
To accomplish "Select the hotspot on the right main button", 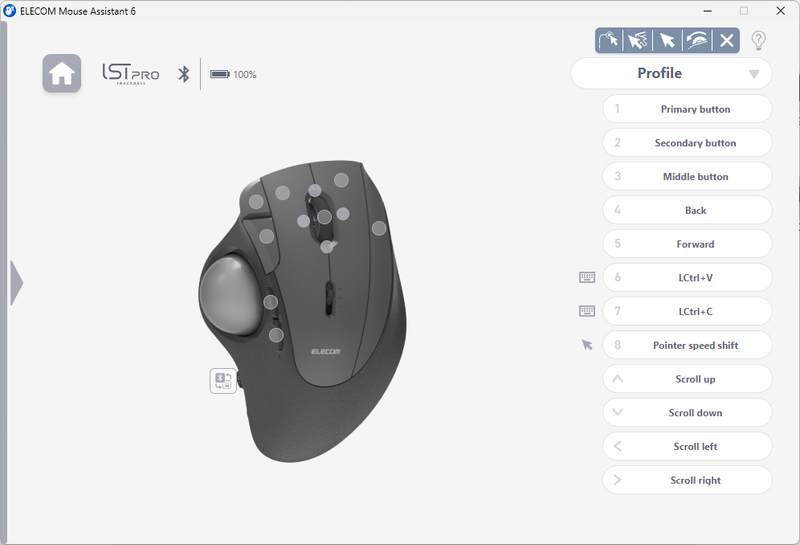I will (341, 180).
